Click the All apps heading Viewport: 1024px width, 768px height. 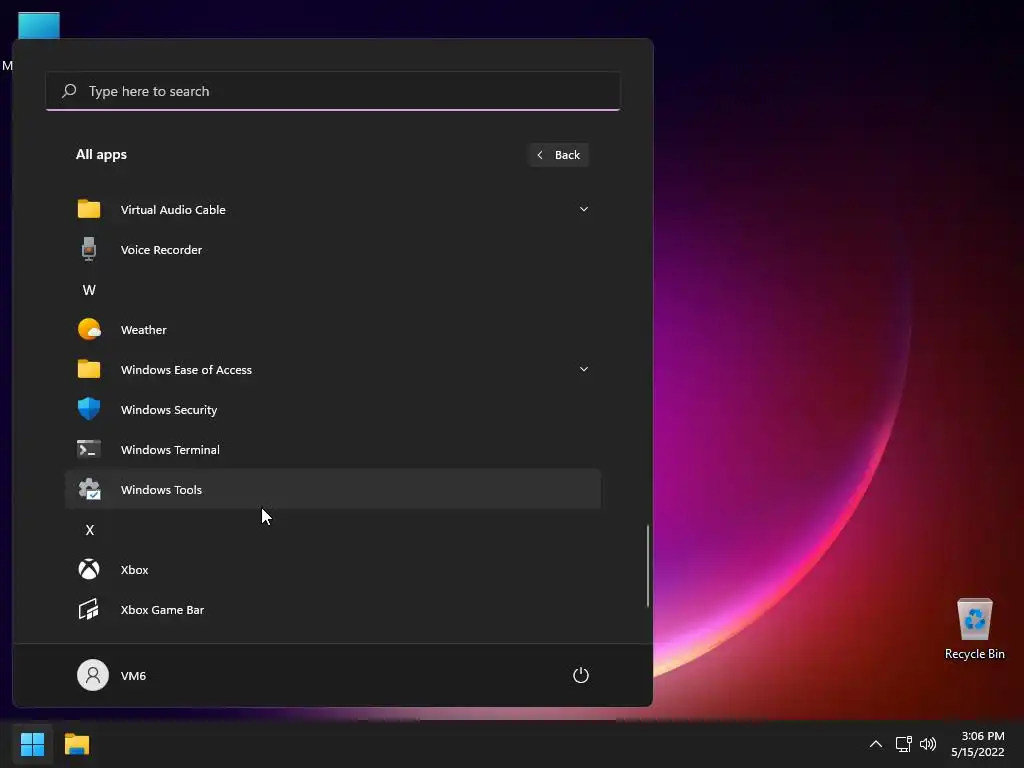[x=101, y=155]
